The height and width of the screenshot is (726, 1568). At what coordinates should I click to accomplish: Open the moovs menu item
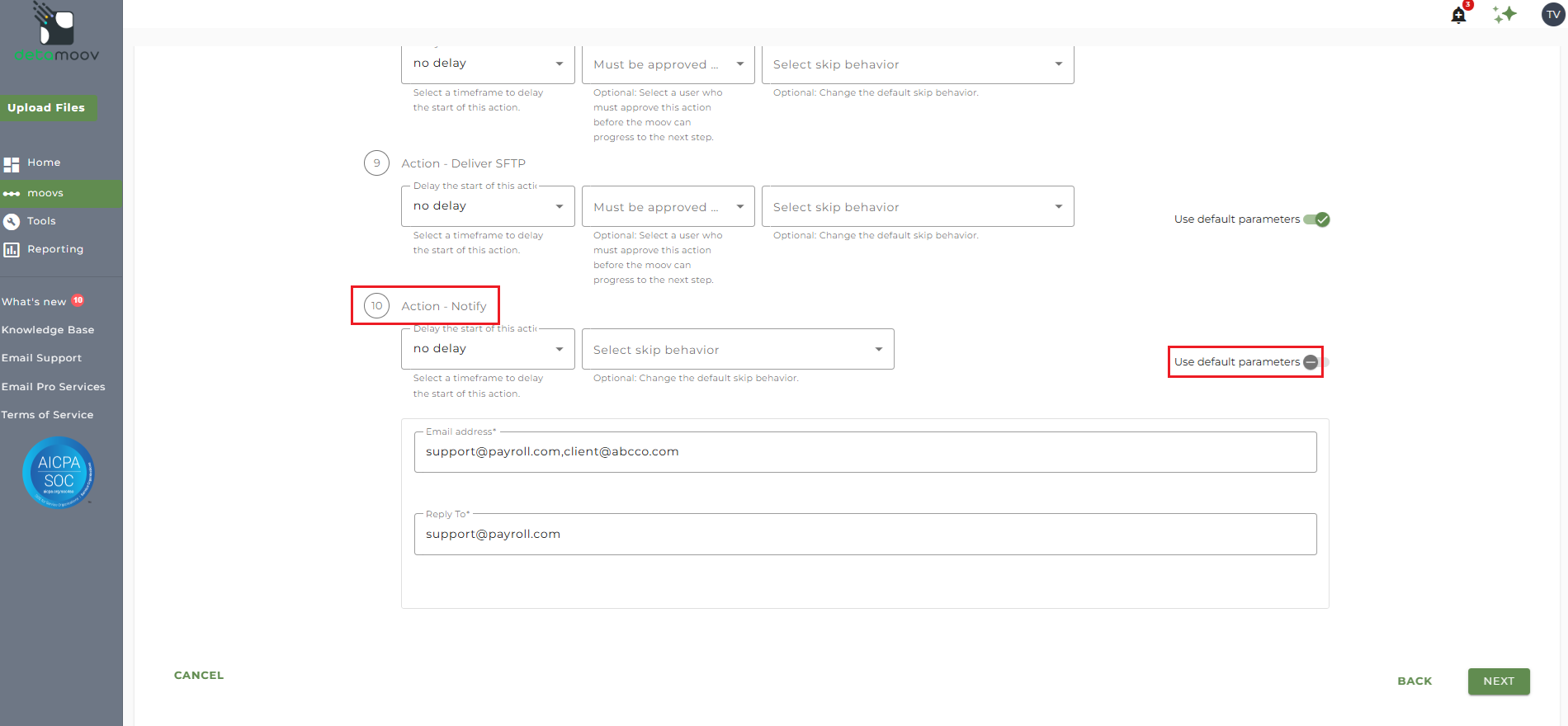point(45,193)
